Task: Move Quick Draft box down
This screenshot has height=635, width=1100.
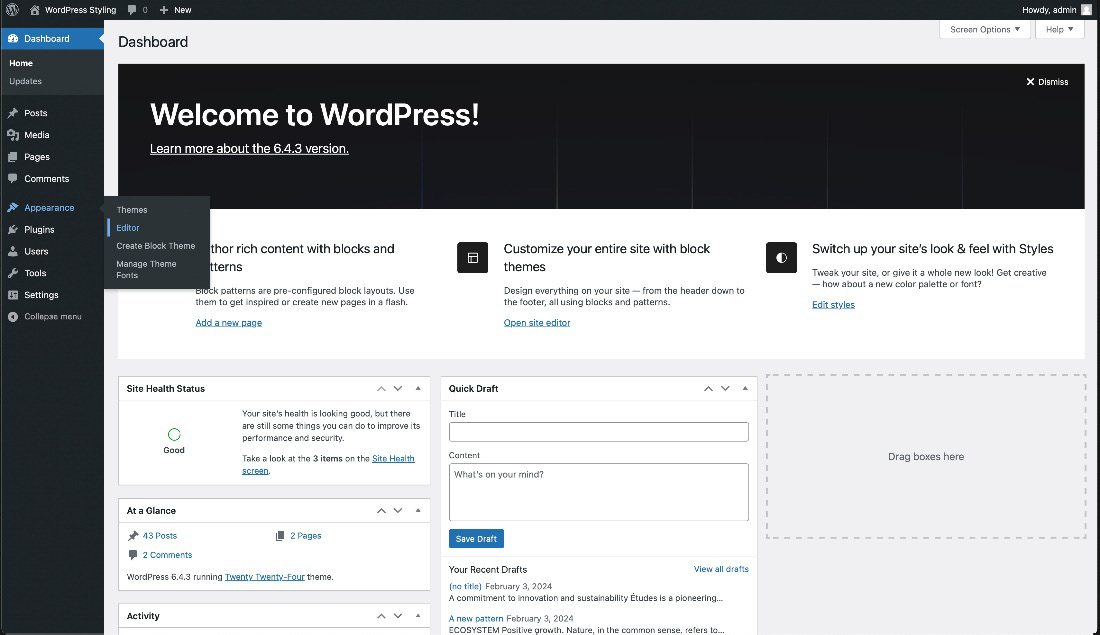Action: (x=725, y=389)
